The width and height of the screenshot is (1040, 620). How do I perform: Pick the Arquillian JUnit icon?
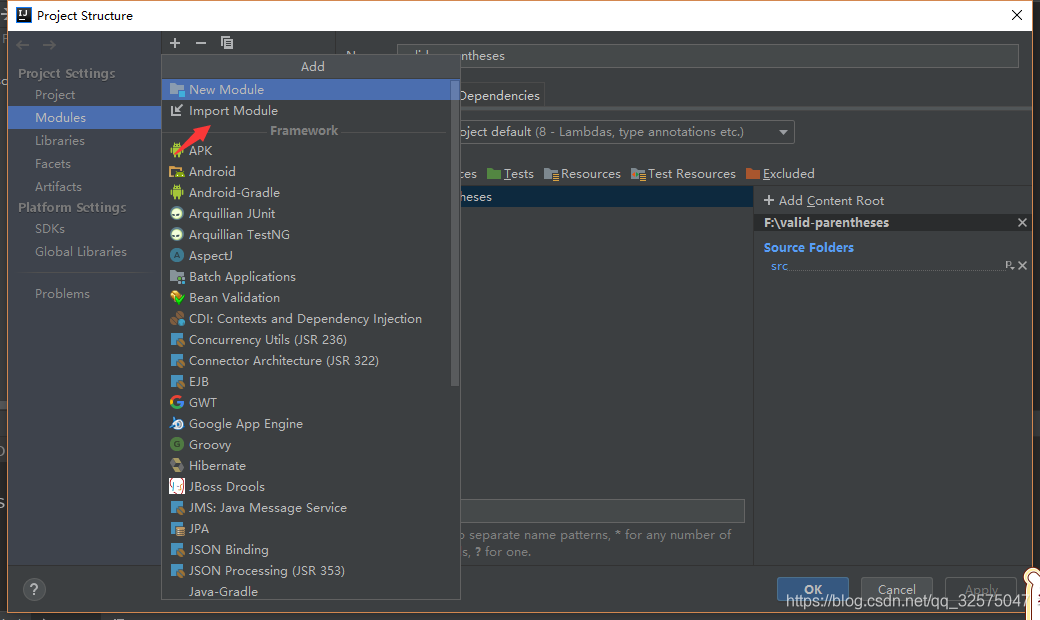pyautogui.click(x=176, y=214)
